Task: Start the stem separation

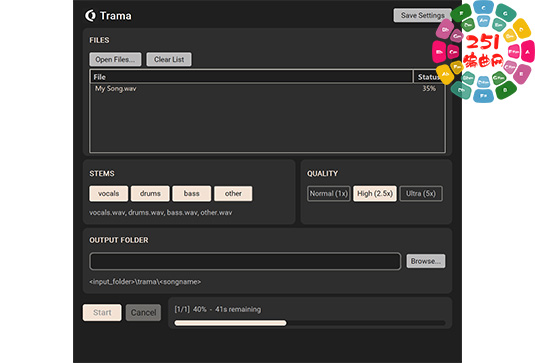Action: click(x=102, y=313)
